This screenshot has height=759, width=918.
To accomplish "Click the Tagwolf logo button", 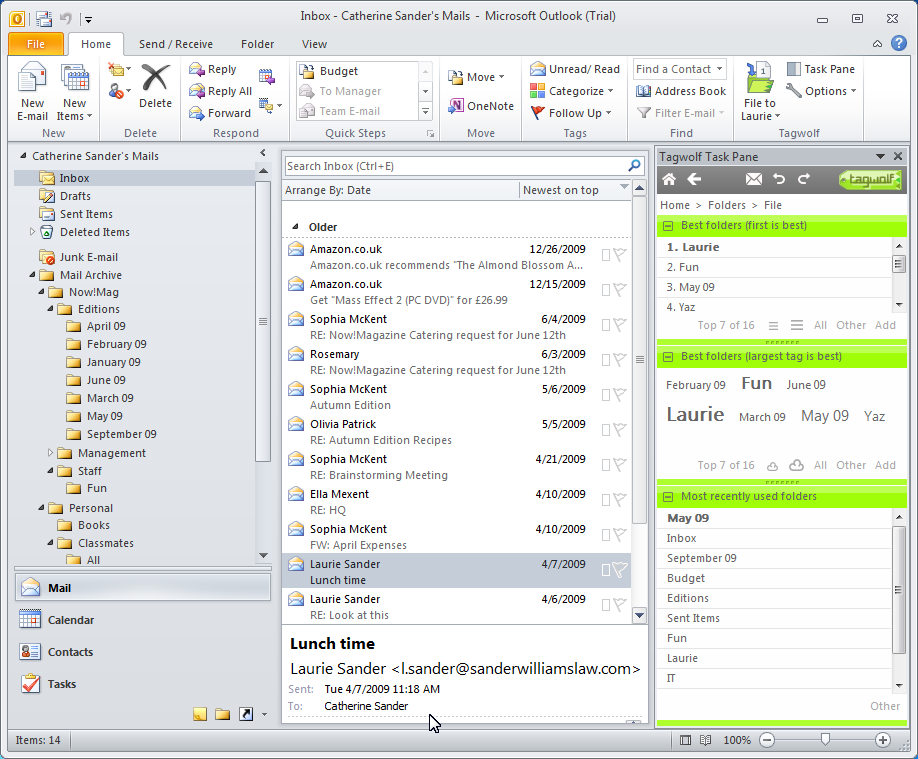I will [x=869, y=179].
